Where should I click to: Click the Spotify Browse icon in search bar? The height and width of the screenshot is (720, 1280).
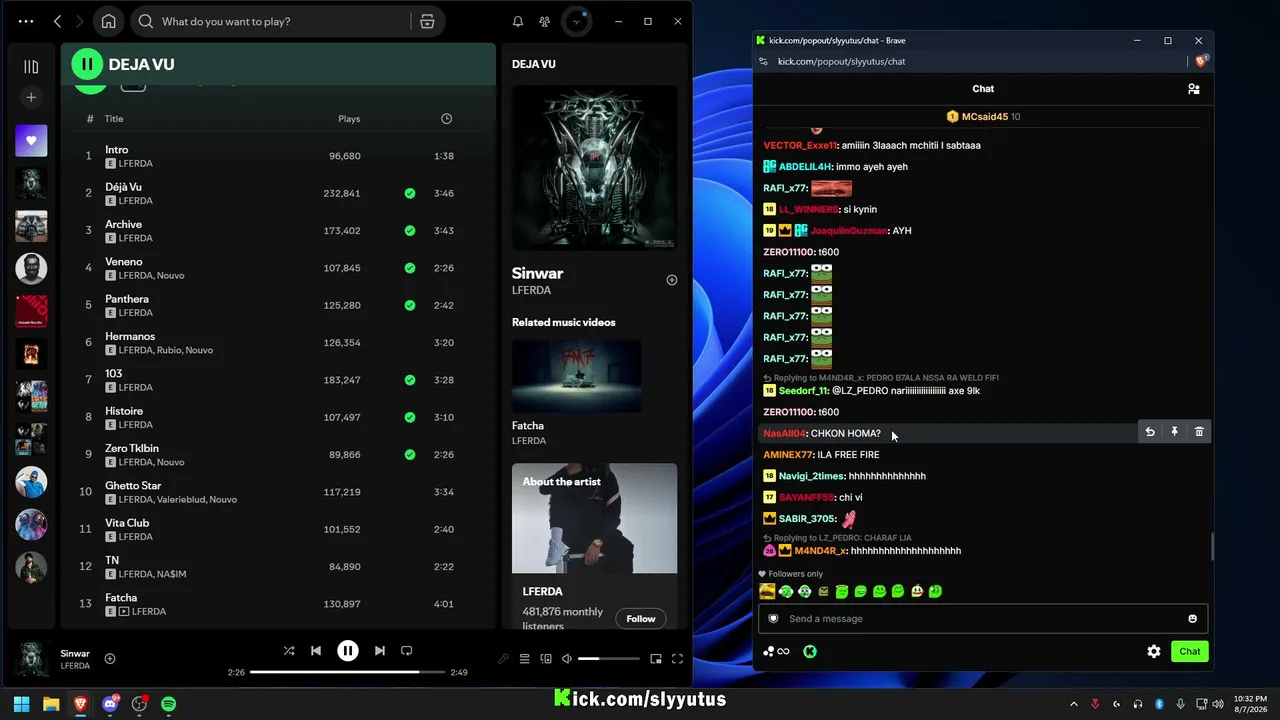click(427, 21)
